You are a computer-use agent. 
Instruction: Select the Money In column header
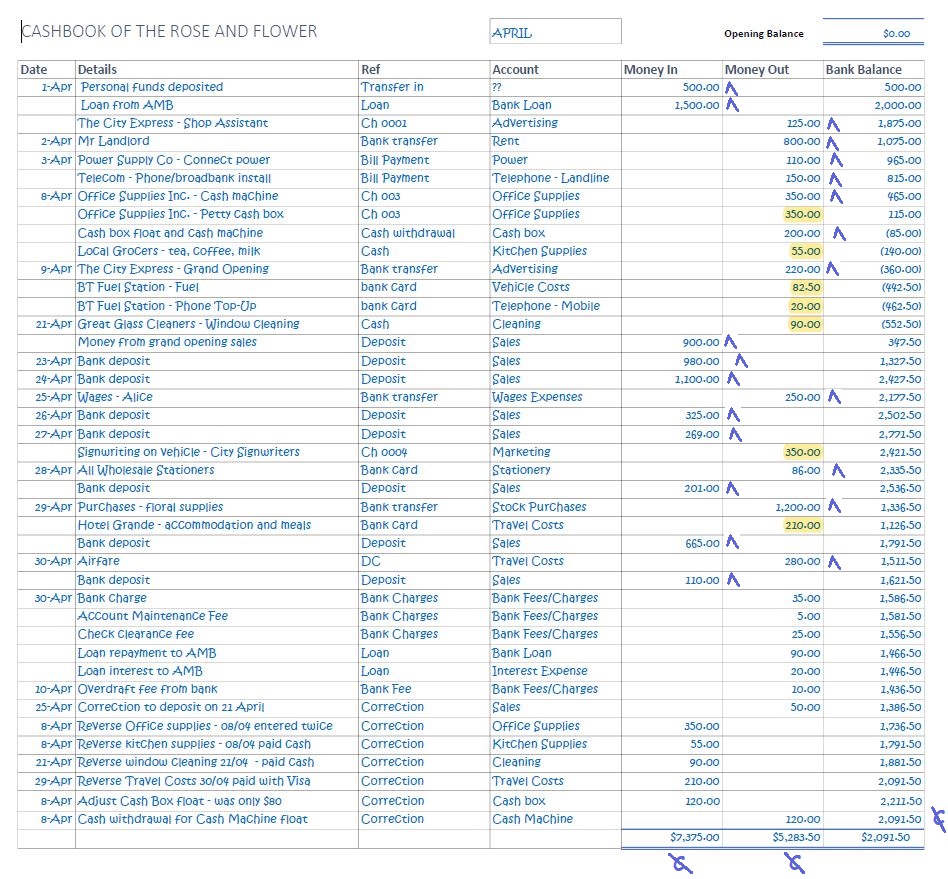(x=651, y=70)
